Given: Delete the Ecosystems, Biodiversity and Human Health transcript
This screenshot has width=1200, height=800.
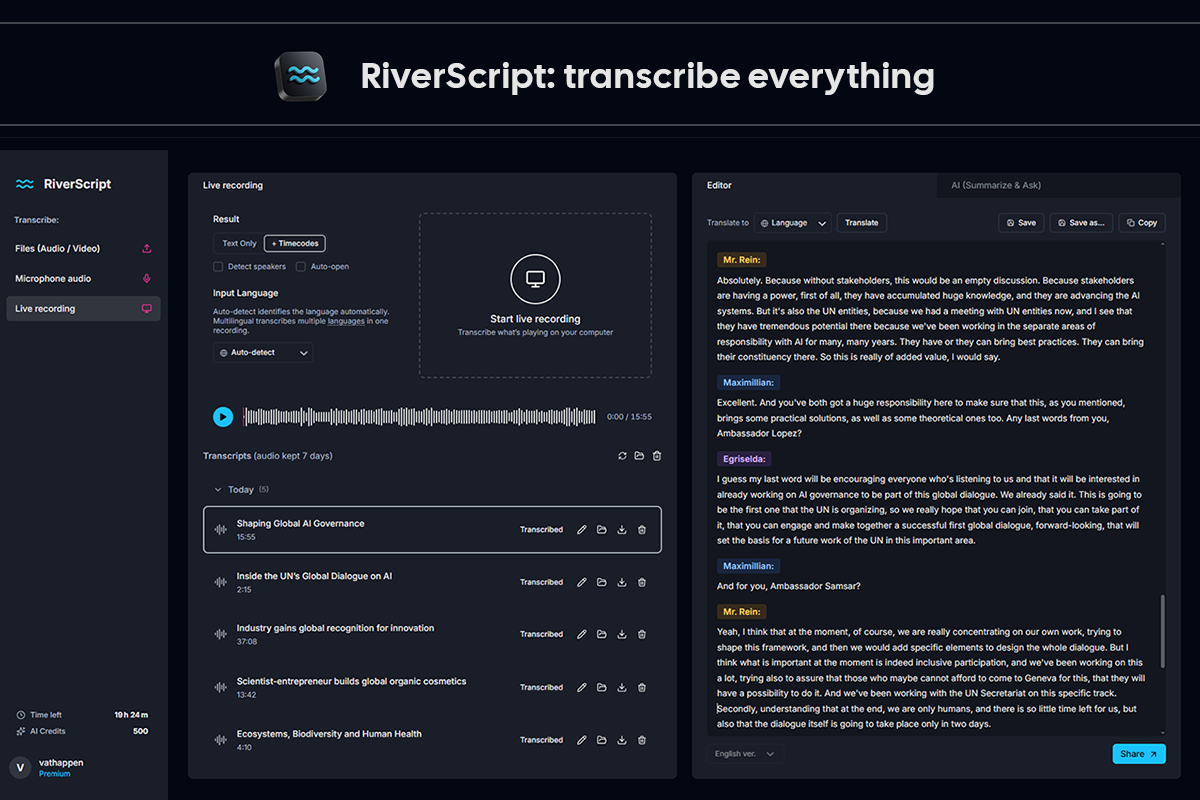Looking at the screenshot, I should pyautogui.click(x=642, y=740).
